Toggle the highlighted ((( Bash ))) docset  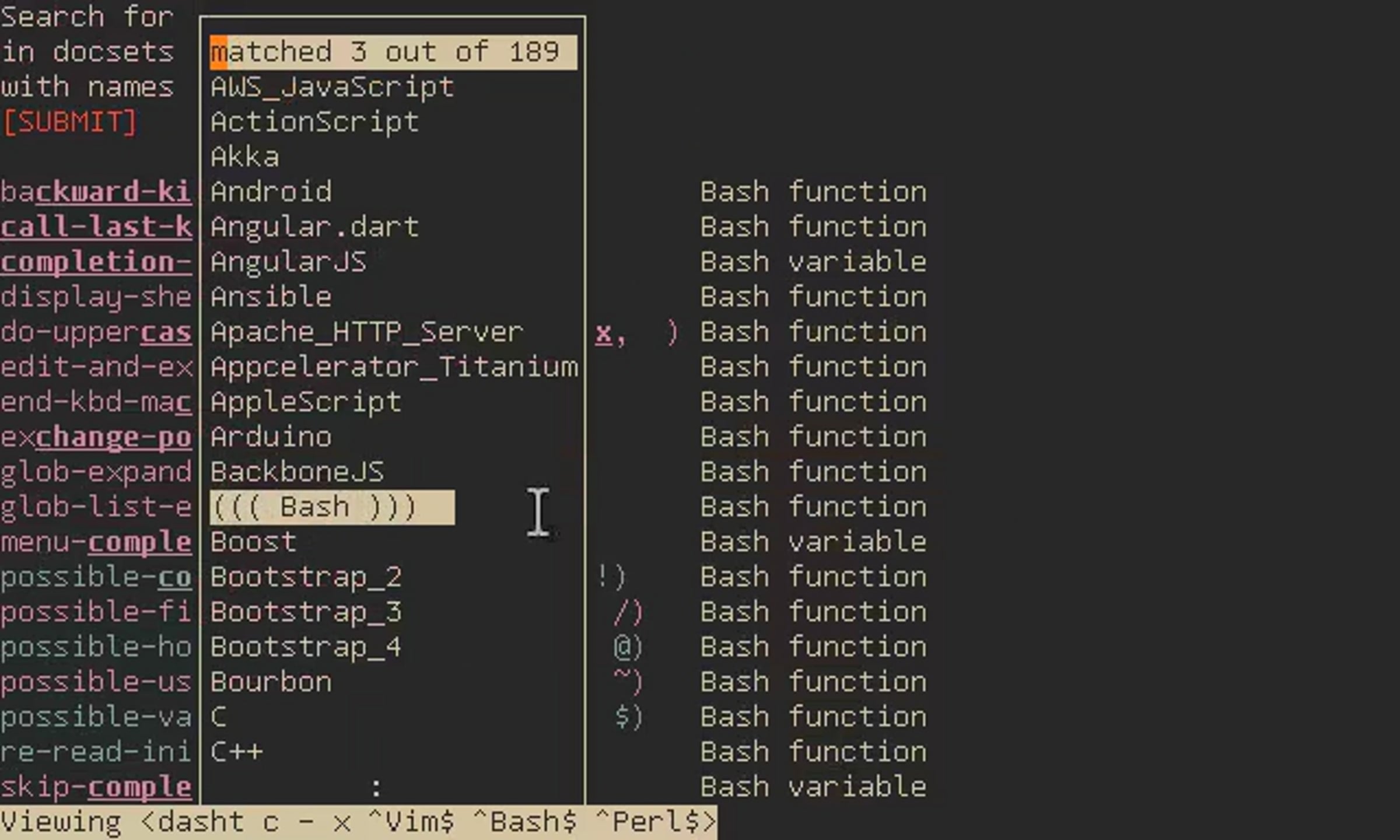[x=332, y=507]
